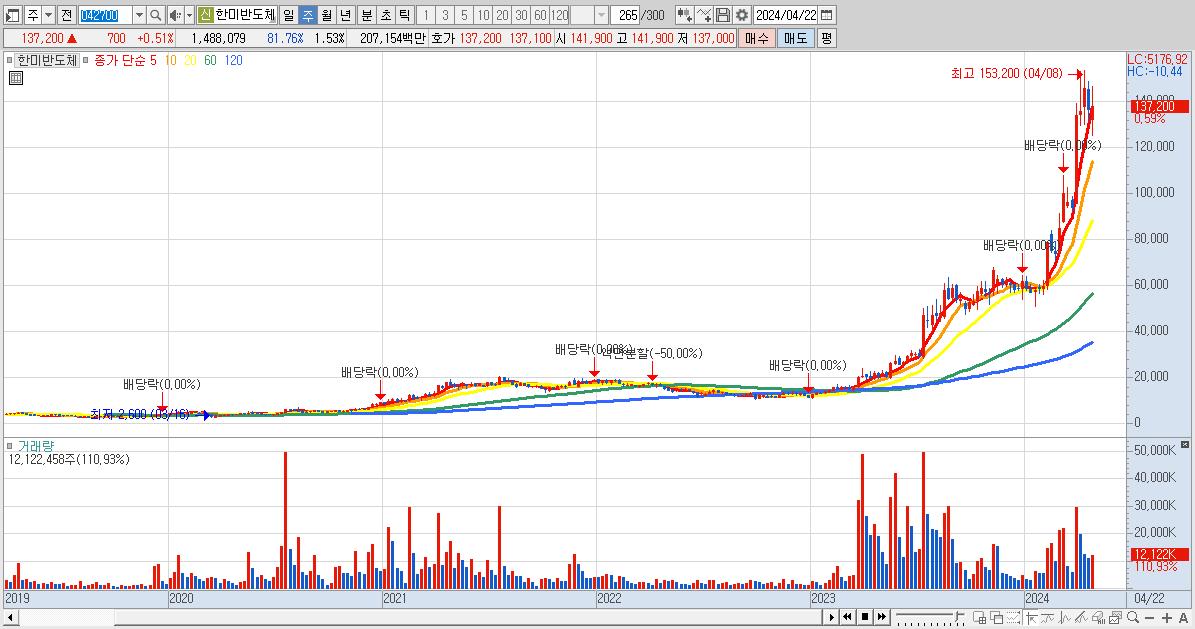Image resolution: width=1195 pixels, height=629 pixels.
Task: Click the 120 interval button
Action: 559,15
